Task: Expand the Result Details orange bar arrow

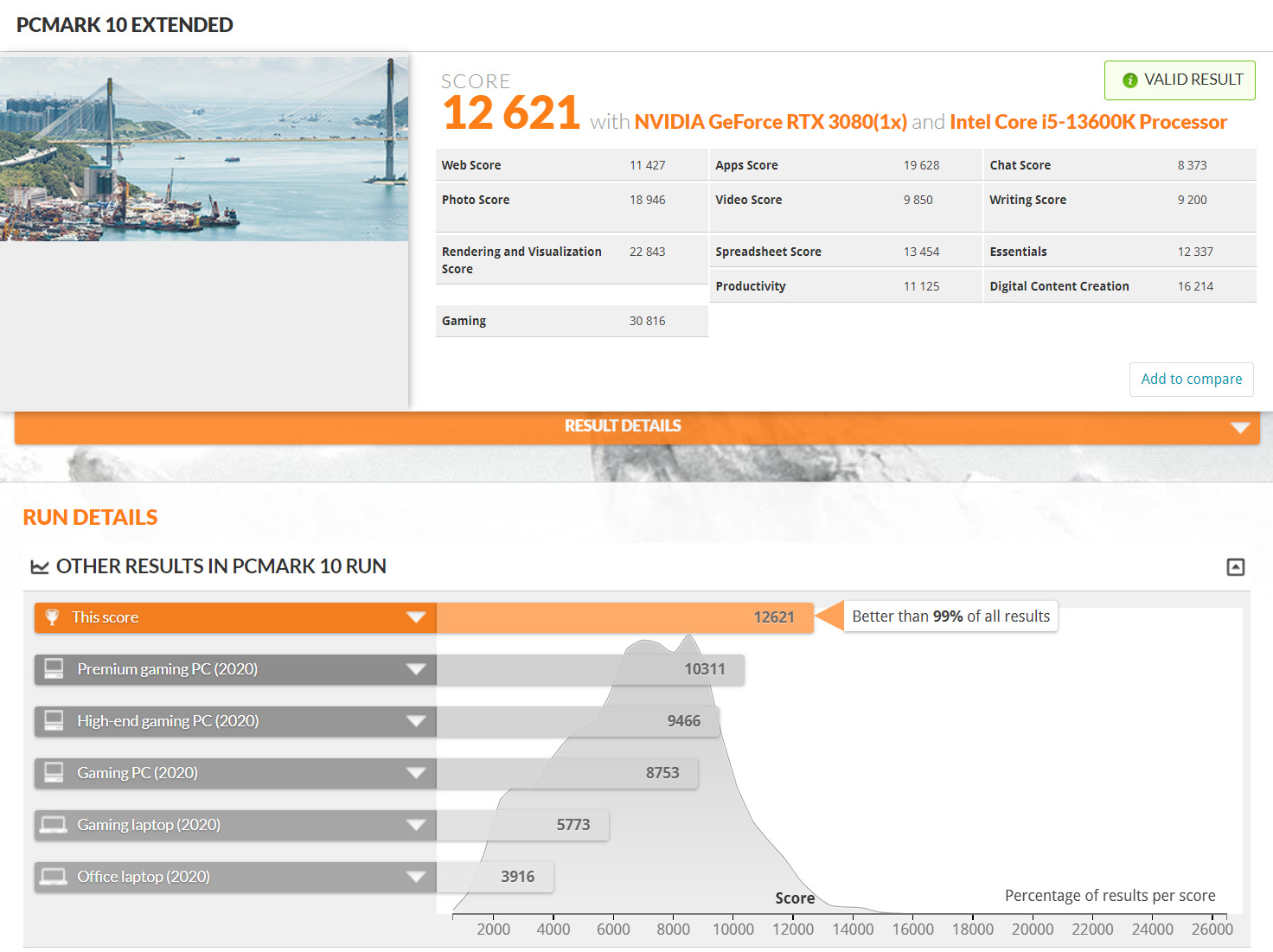Action: click(1240, 427)
